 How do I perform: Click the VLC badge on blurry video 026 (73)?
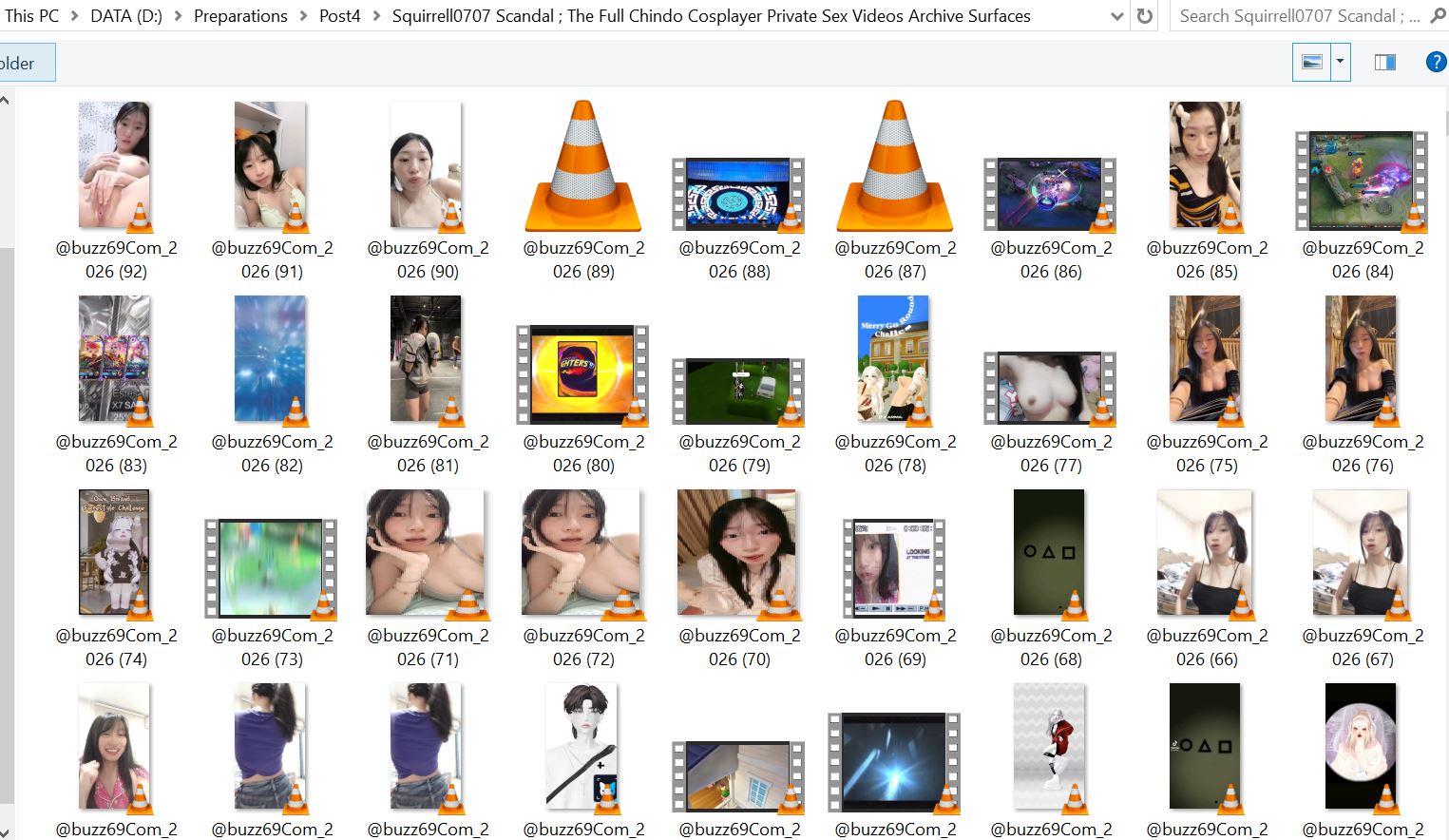(x=323, y=605)
